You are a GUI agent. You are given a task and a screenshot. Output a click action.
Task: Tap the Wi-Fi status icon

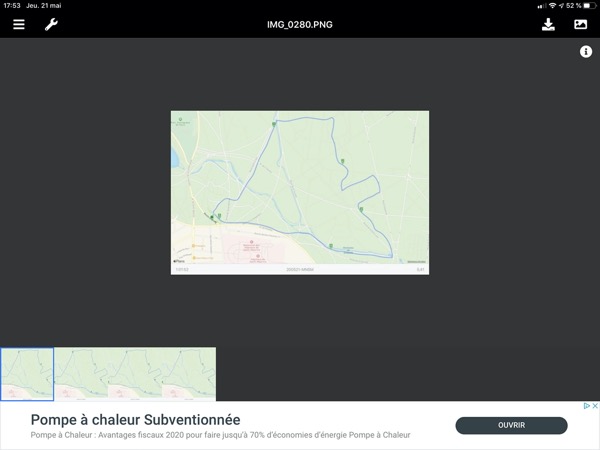552,6
